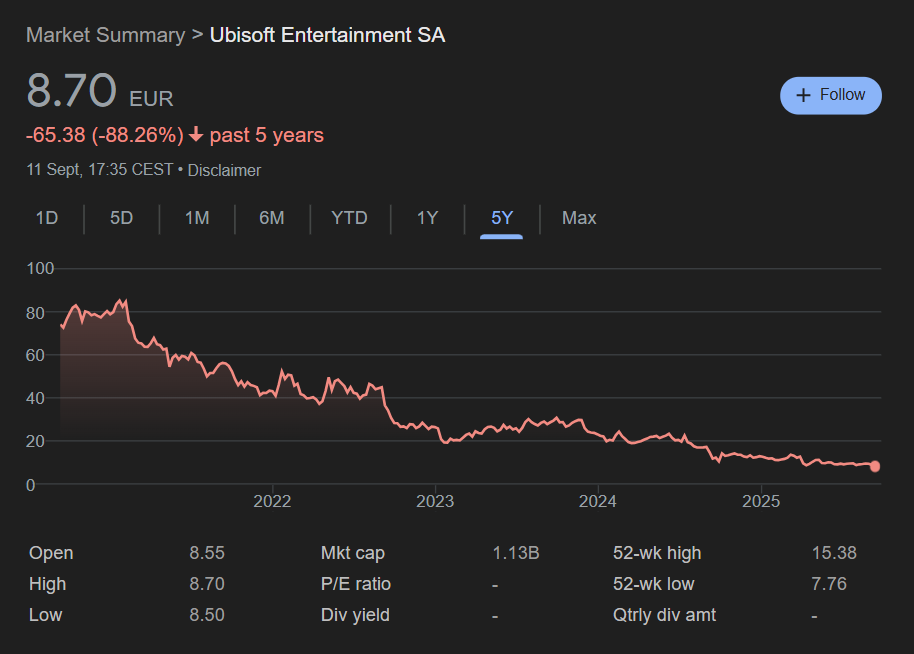Viewport: 914px width, 654px height.
Task: Click the Follow button
Action: [831, 96]
